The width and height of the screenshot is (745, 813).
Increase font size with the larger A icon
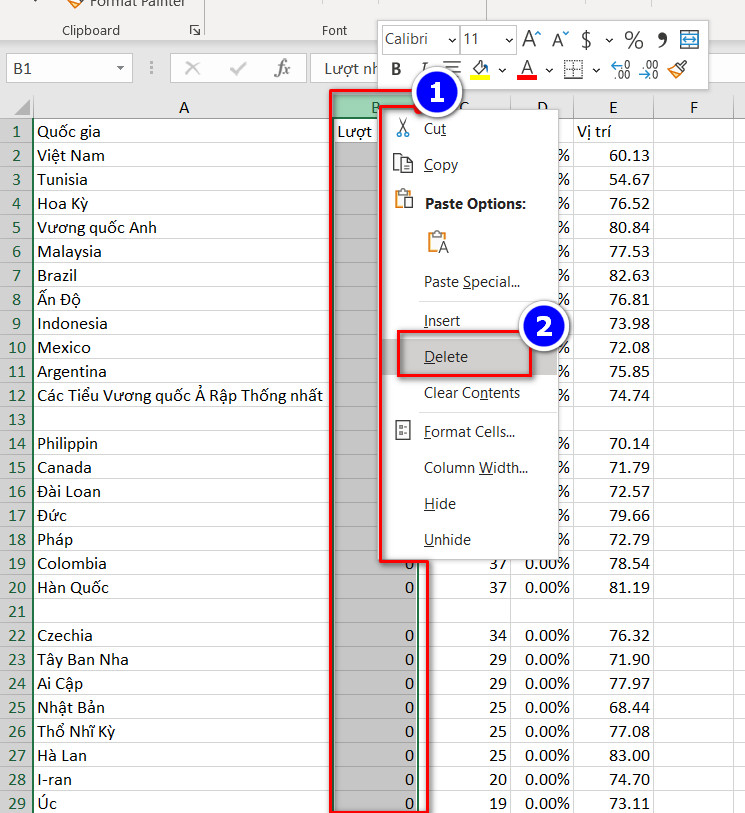(x=531, y=40)
